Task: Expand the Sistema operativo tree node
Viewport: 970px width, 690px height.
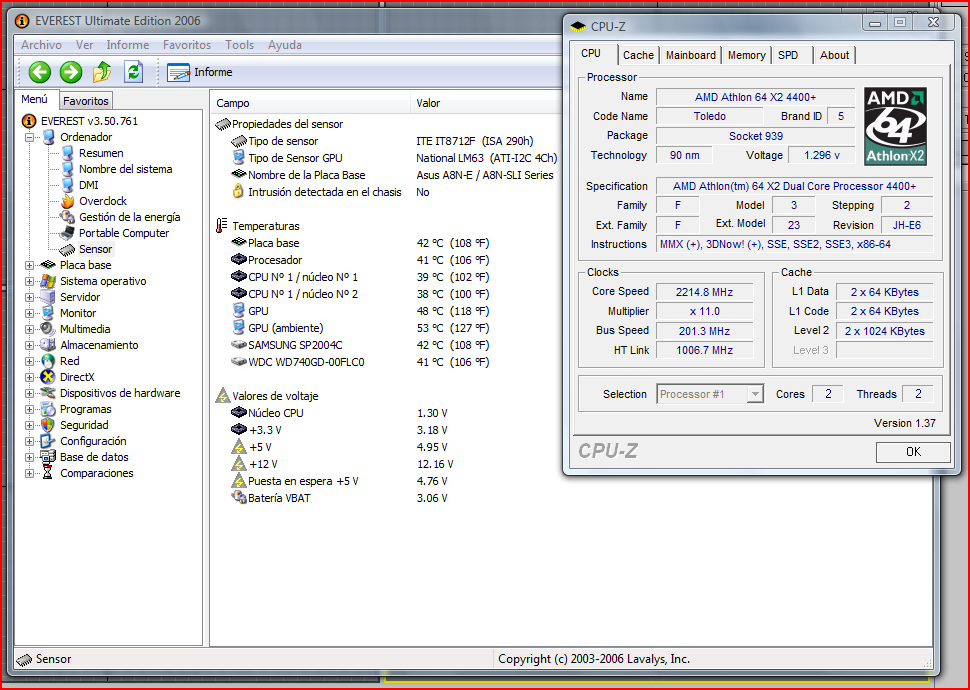Action: 29,282
